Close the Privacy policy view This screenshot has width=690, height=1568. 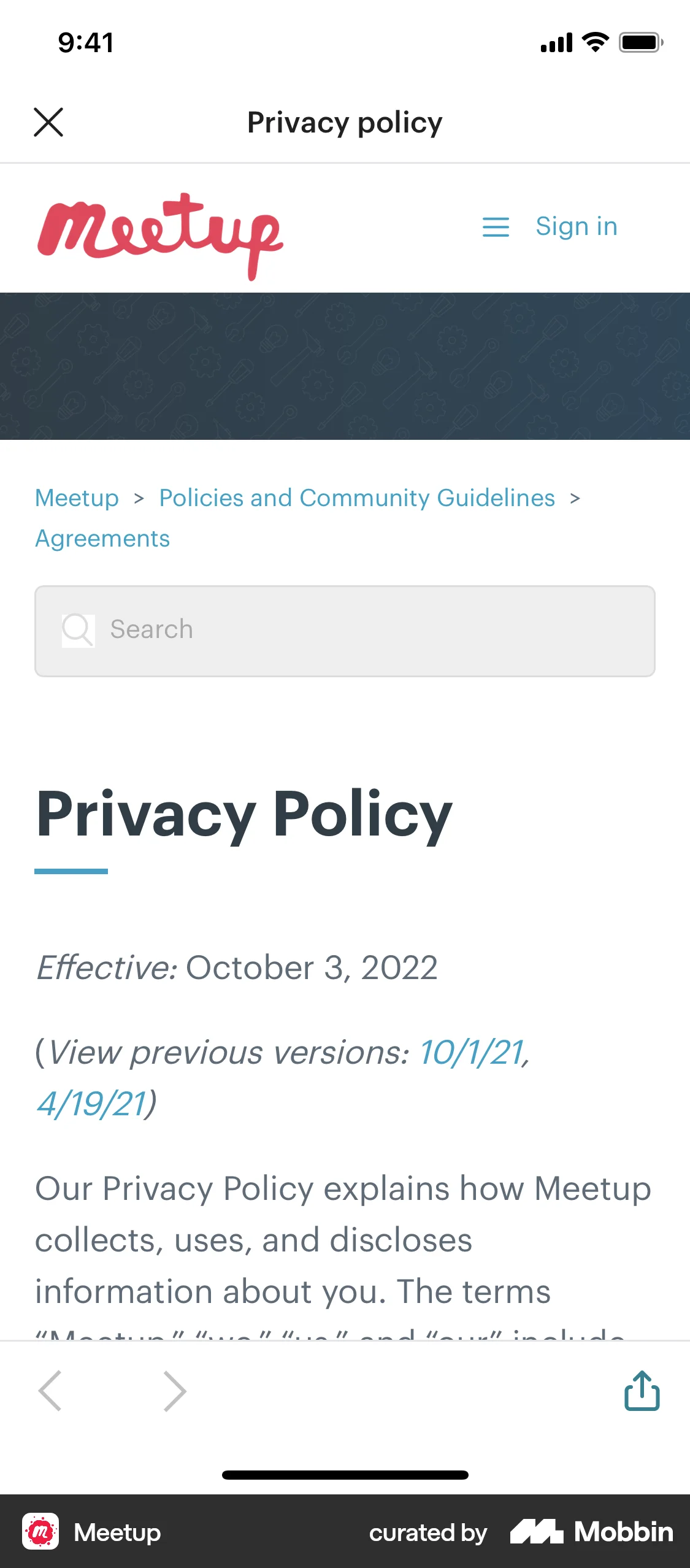pyautogui.click(x=48, y=122)
